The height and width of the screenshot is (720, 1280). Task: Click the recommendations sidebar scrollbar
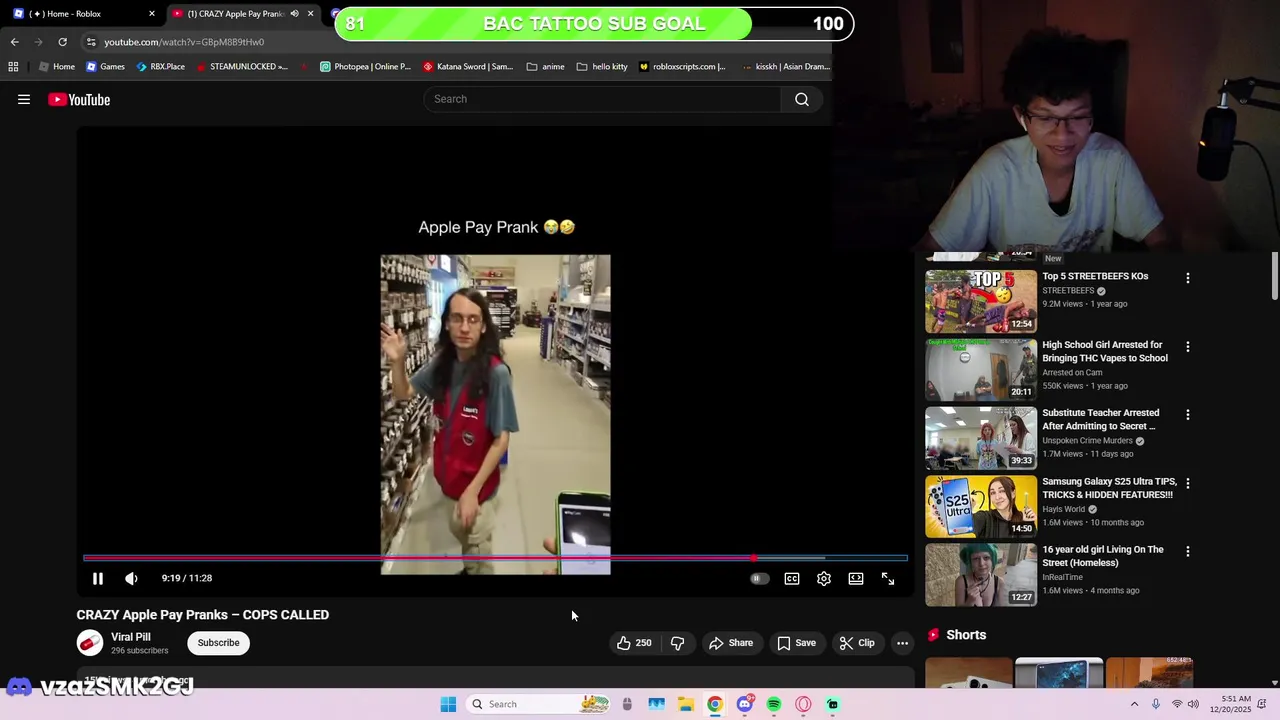click(1275, 276)
